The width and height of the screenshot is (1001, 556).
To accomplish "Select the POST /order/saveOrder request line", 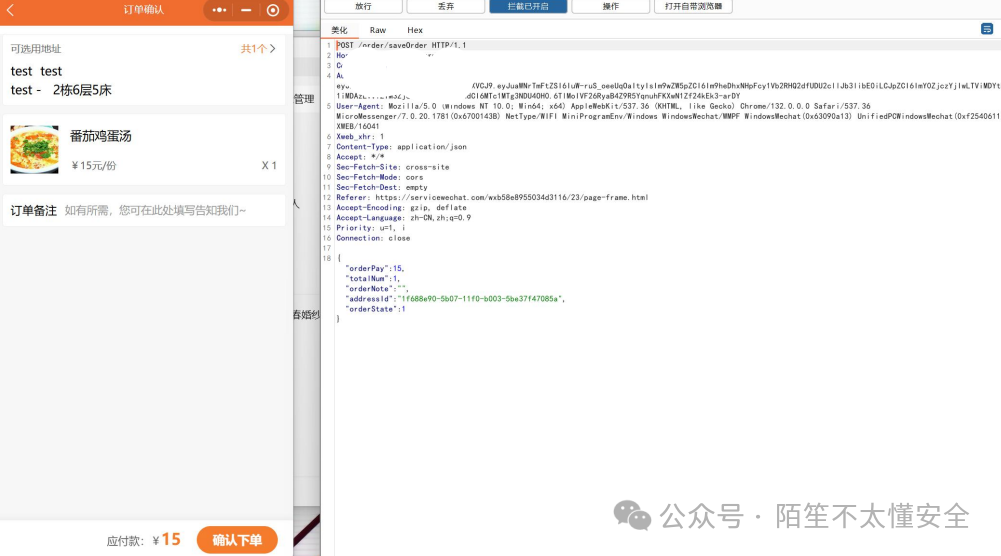I will click(402, 45).
